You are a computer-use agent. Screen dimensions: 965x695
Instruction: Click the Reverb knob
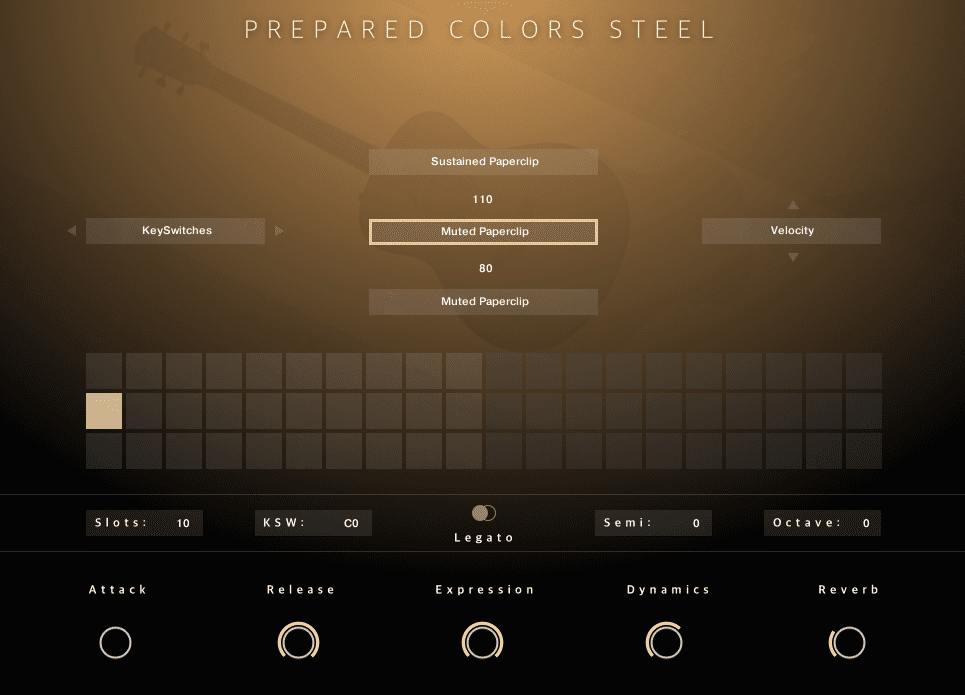tap(848, 643)
